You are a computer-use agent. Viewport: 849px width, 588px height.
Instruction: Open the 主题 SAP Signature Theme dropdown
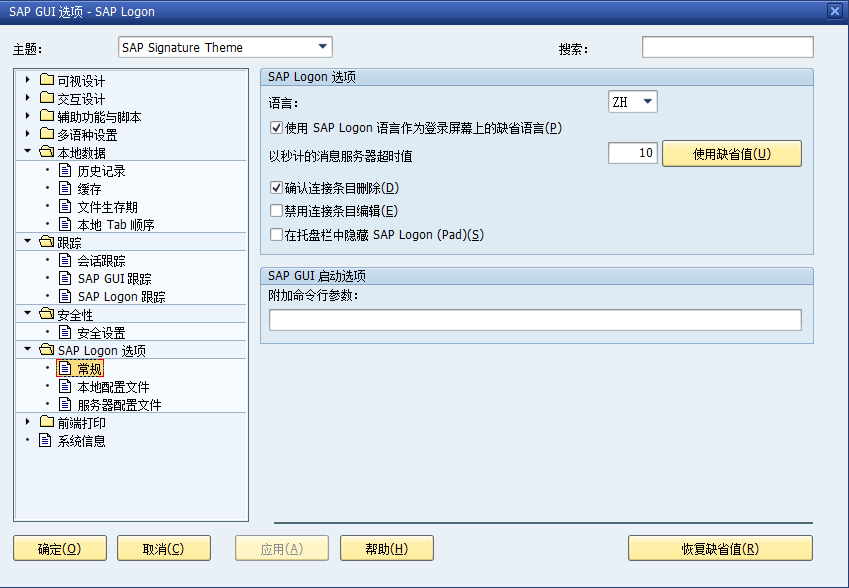coord(323,47)
